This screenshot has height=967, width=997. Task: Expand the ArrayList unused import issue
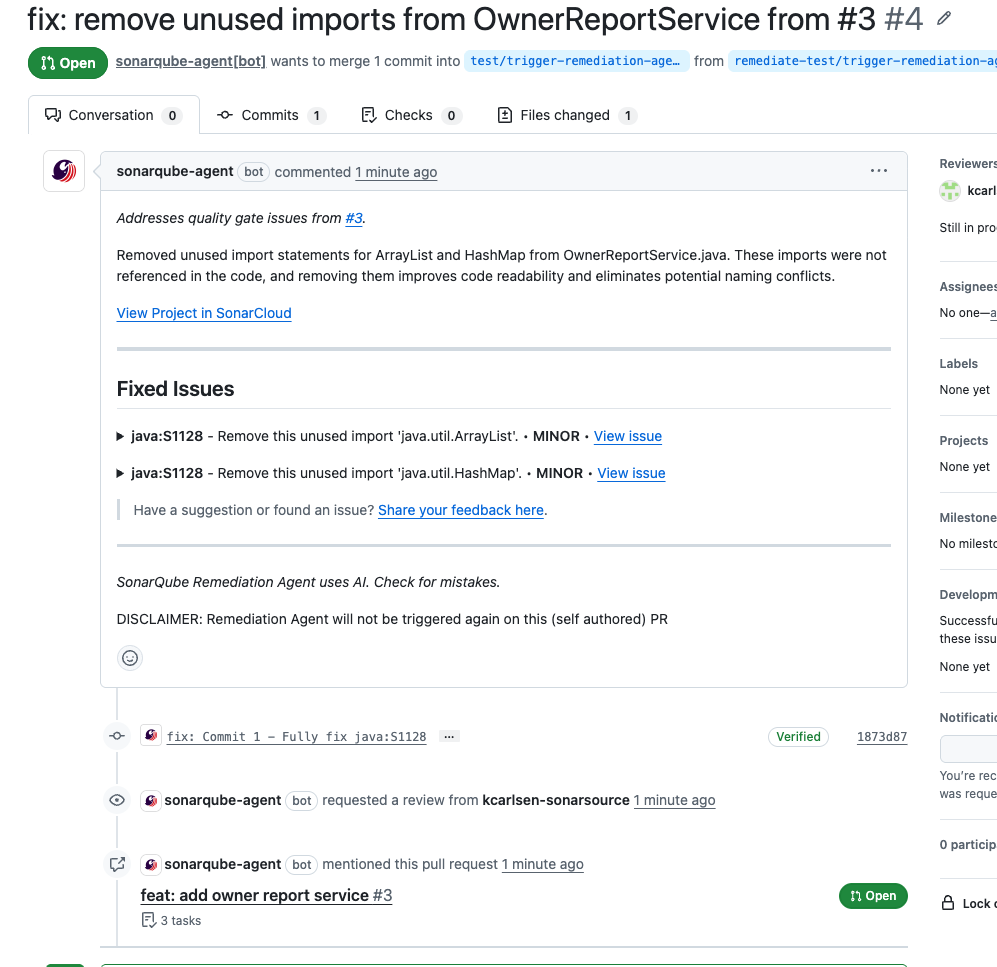click(x=122, y=436)
